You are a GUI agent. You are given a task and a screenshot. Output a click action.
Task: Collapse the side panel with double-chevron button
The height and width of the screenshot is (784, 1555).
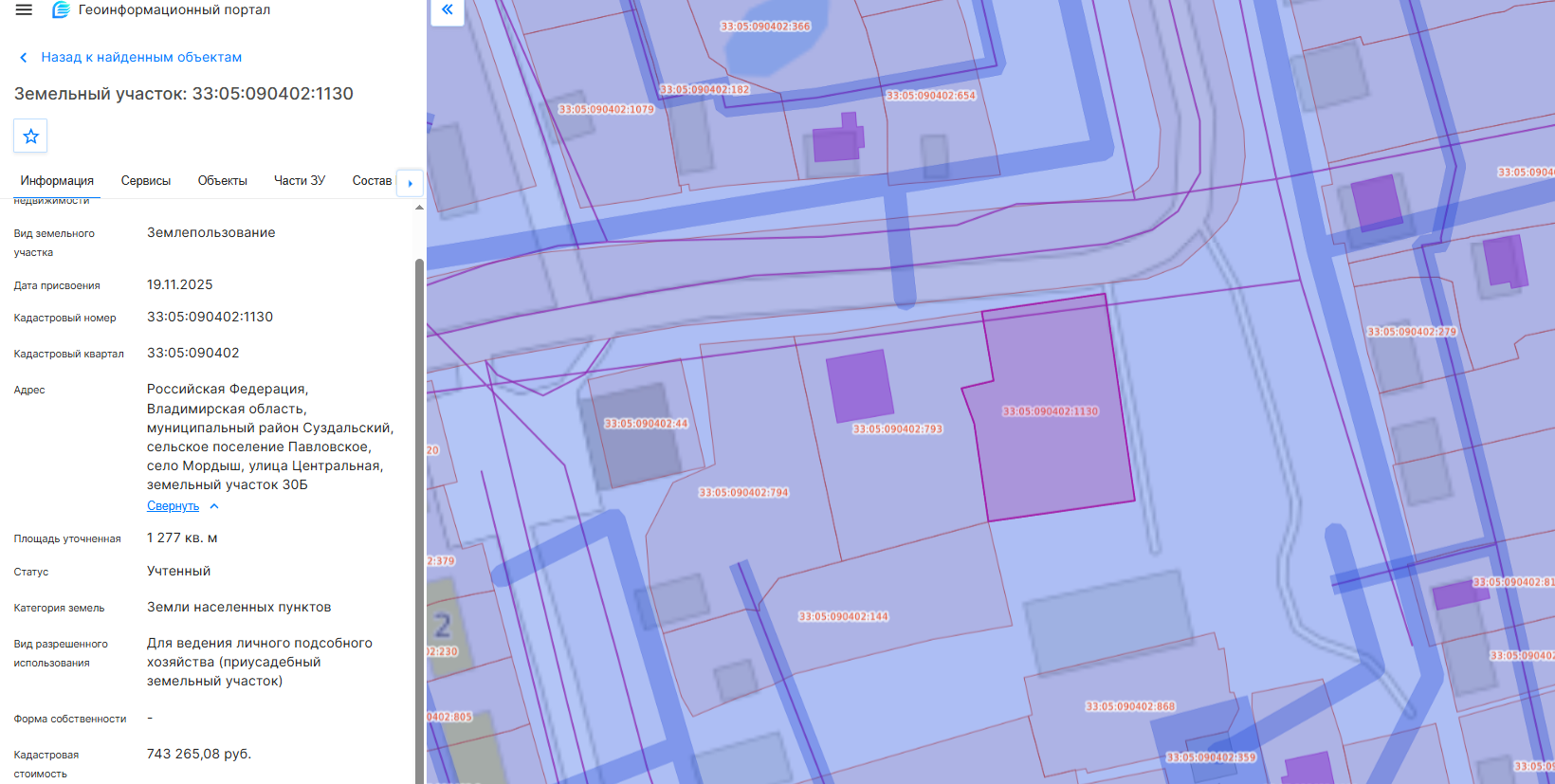448,10
